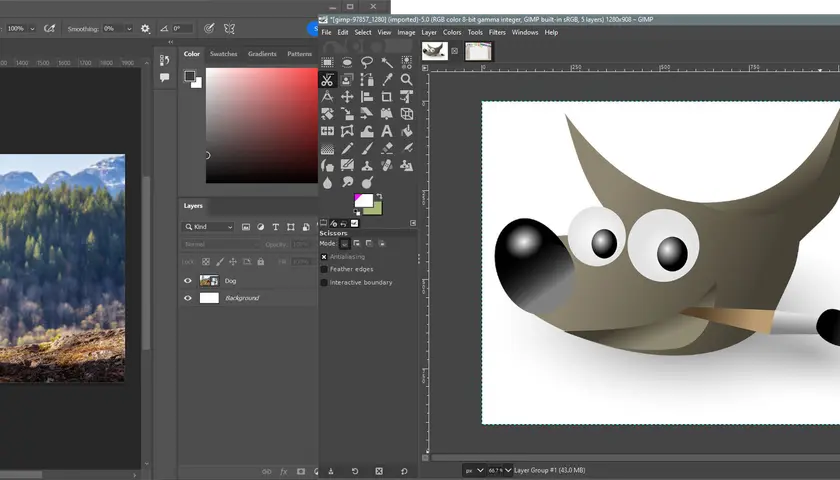Select the Paintbrush tool in GIMP toolbox
The image size is (840, 480).
(x=367, y=148)
